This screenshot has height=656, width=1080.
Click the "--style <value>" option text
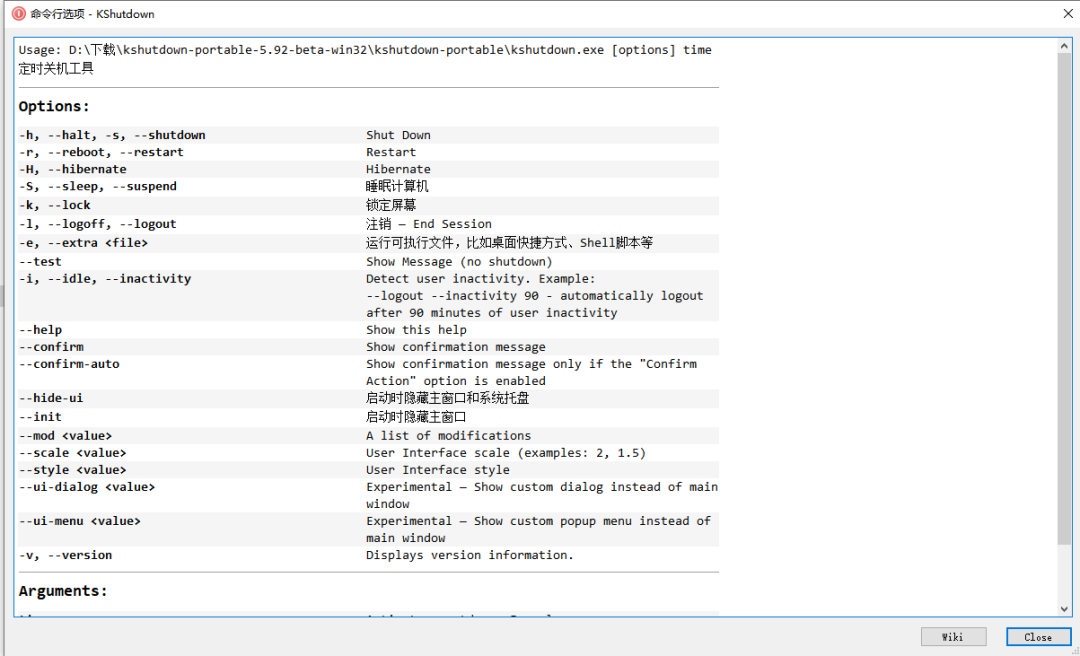pyautogui.click(x=72, y=470)
